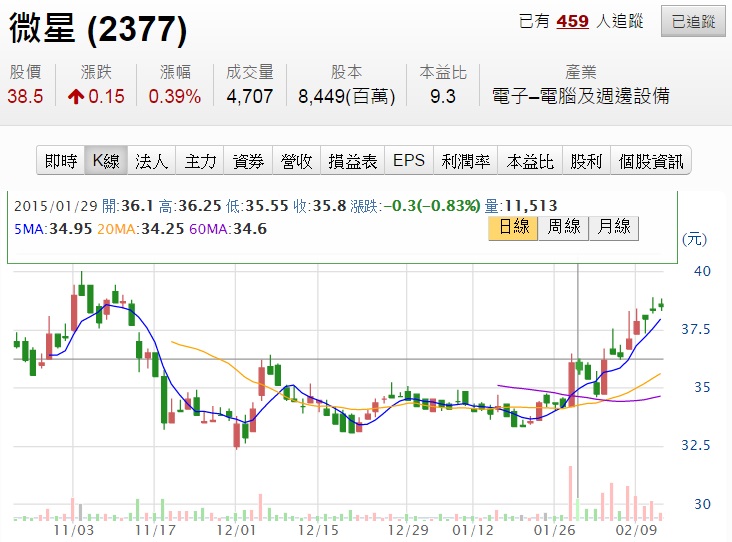Image resolution: width=732 pixels, height=542 pixels.
Task: Switch to the 本益比 tab
Action: [x=530, y=161]
